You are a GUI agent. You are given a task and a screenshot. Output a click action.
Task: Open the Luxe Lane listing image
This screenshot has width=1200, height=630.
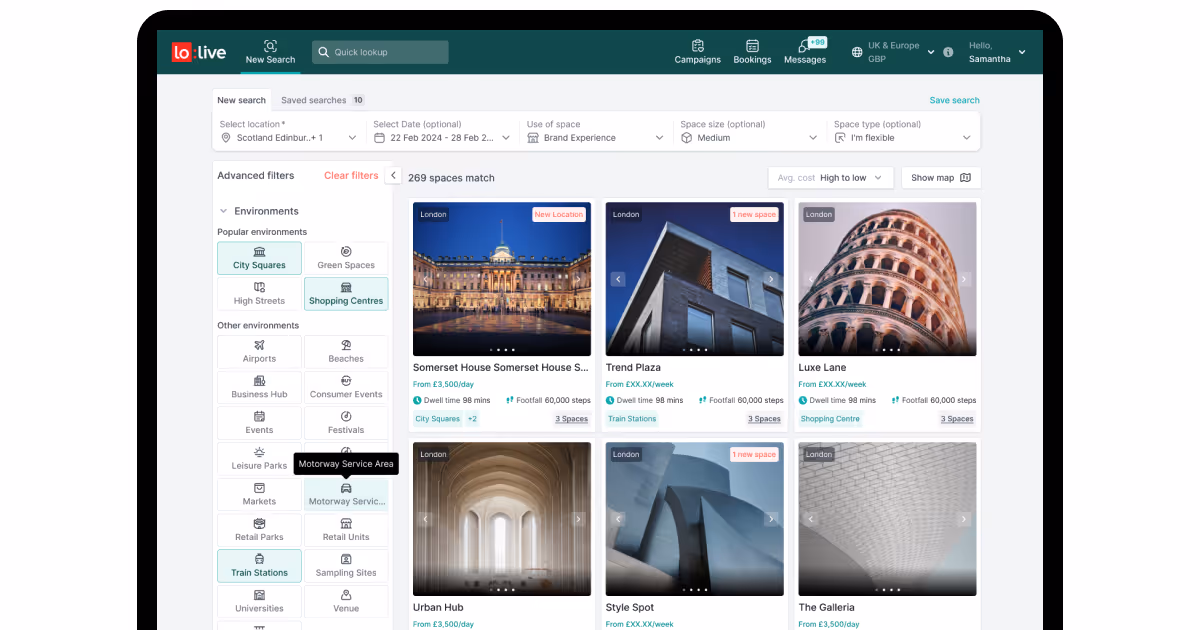pos(887,279)
